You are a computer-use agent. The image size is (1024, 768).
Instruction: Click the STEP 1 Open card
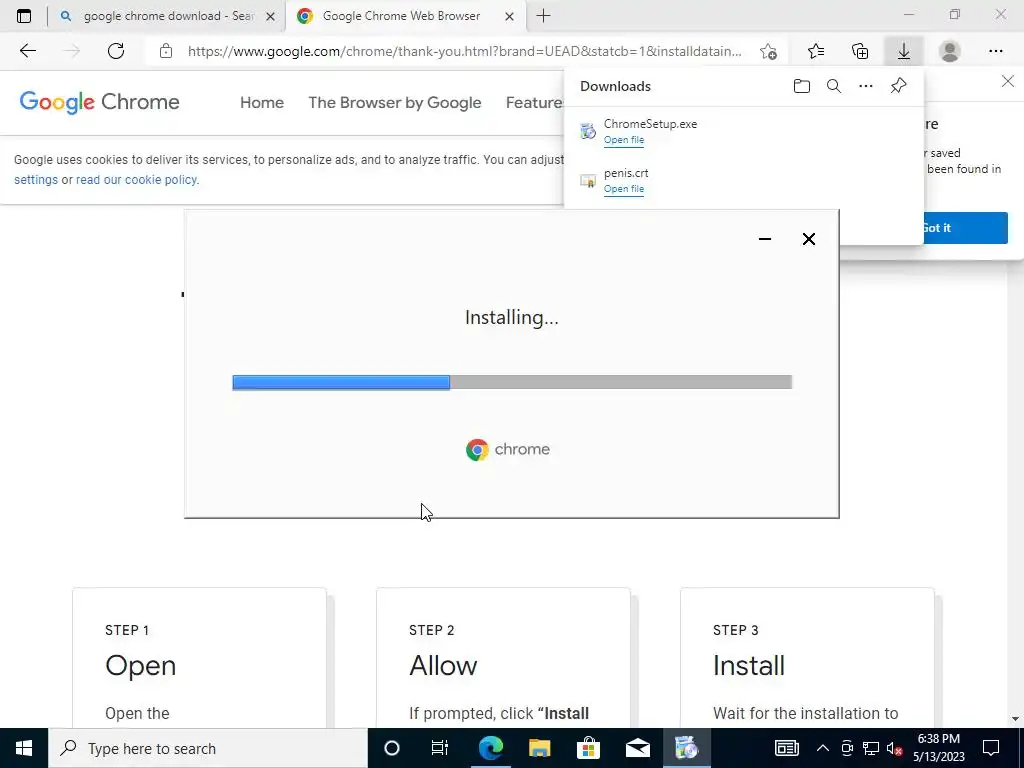coord(199,658)
